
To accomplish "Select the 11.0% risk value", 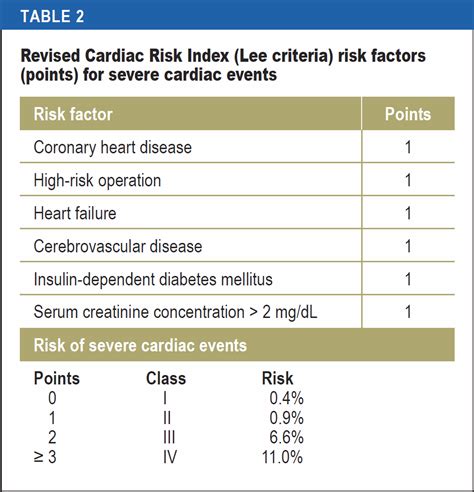I will 282,457.
